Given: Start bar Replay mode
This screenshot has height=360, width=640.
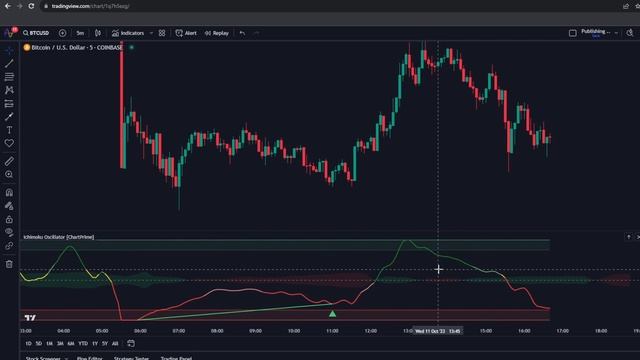Looking at the screenshot, I should click(217, 33).
